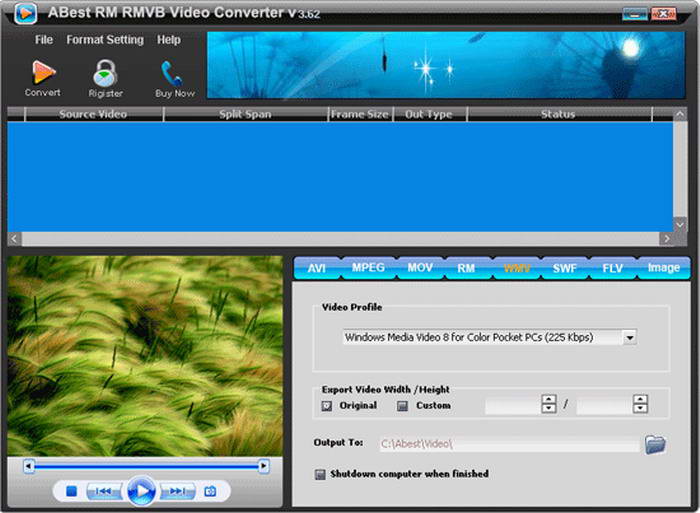Select the WMV tab
Screen dimensions: 700x513
click(x=517, y=268)
